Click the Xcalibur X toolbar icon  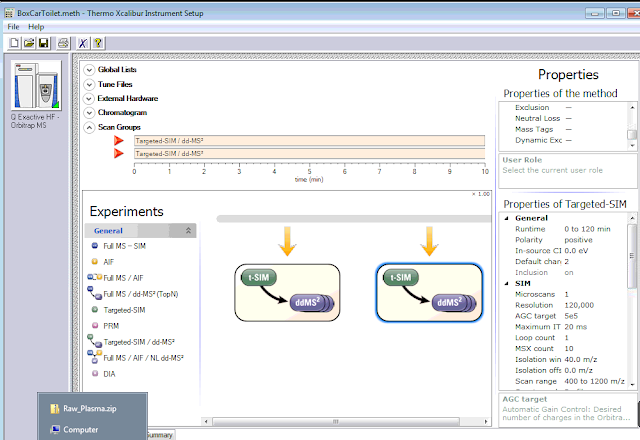point(83,43)
